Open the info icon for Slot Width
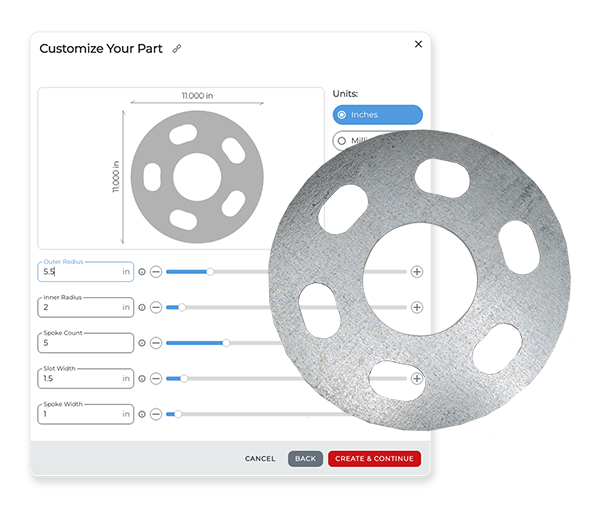The height and width of the screenshot is (515, 600). (142, 379)
